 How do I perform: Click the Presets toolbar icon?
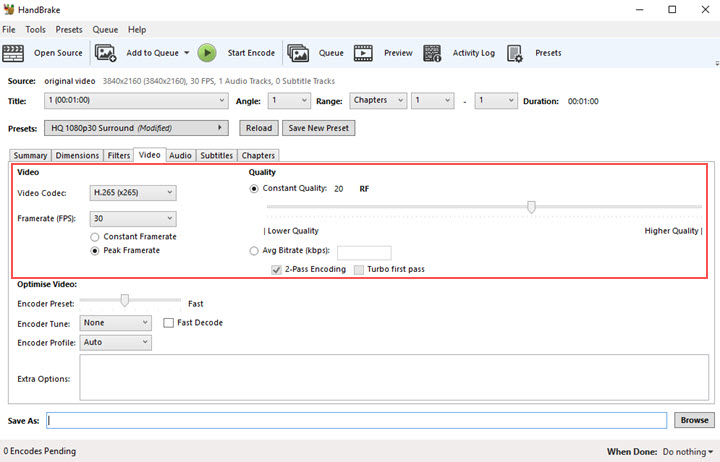click(516, 53)
